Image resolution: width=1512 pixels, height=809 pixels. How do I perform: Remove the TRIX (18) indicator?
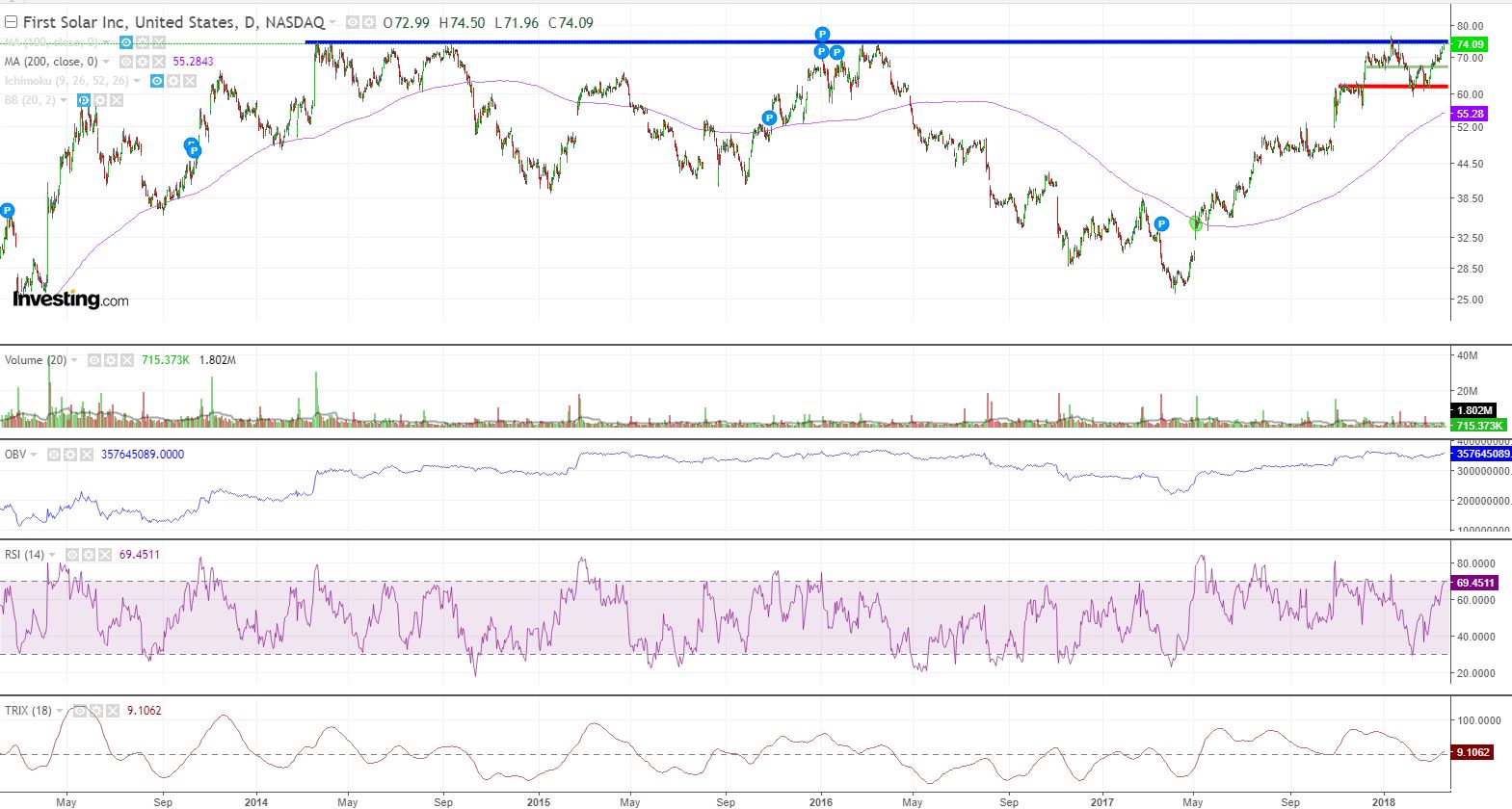113,711
